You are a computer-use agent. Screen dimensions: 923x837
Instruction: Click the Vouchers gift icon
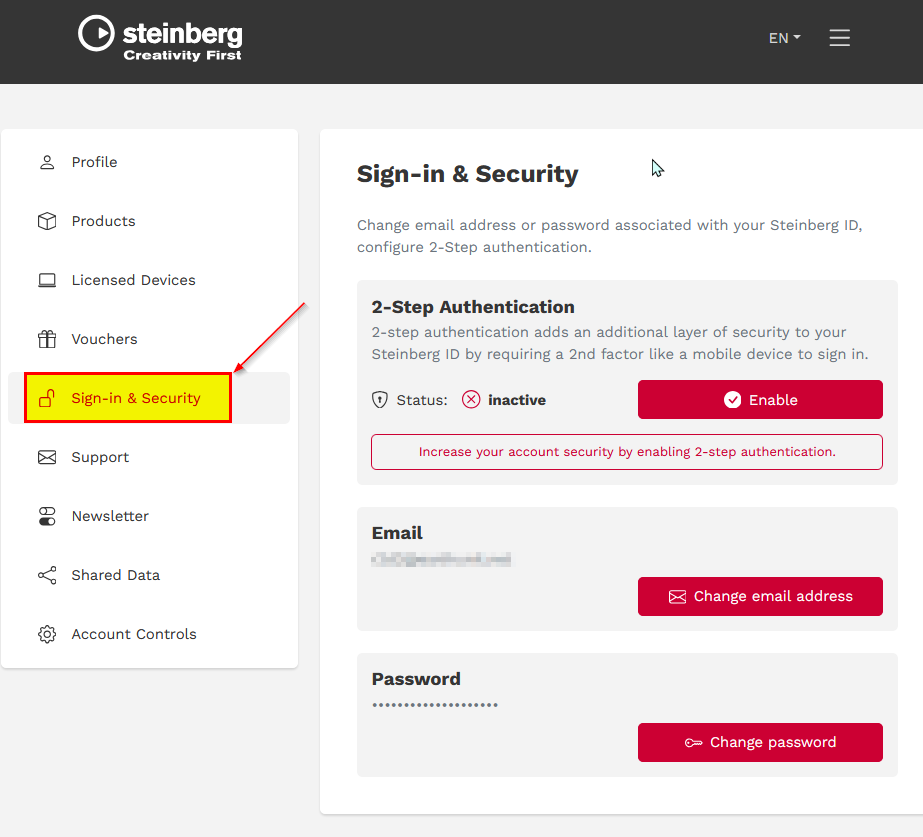(x=47, y=339)
